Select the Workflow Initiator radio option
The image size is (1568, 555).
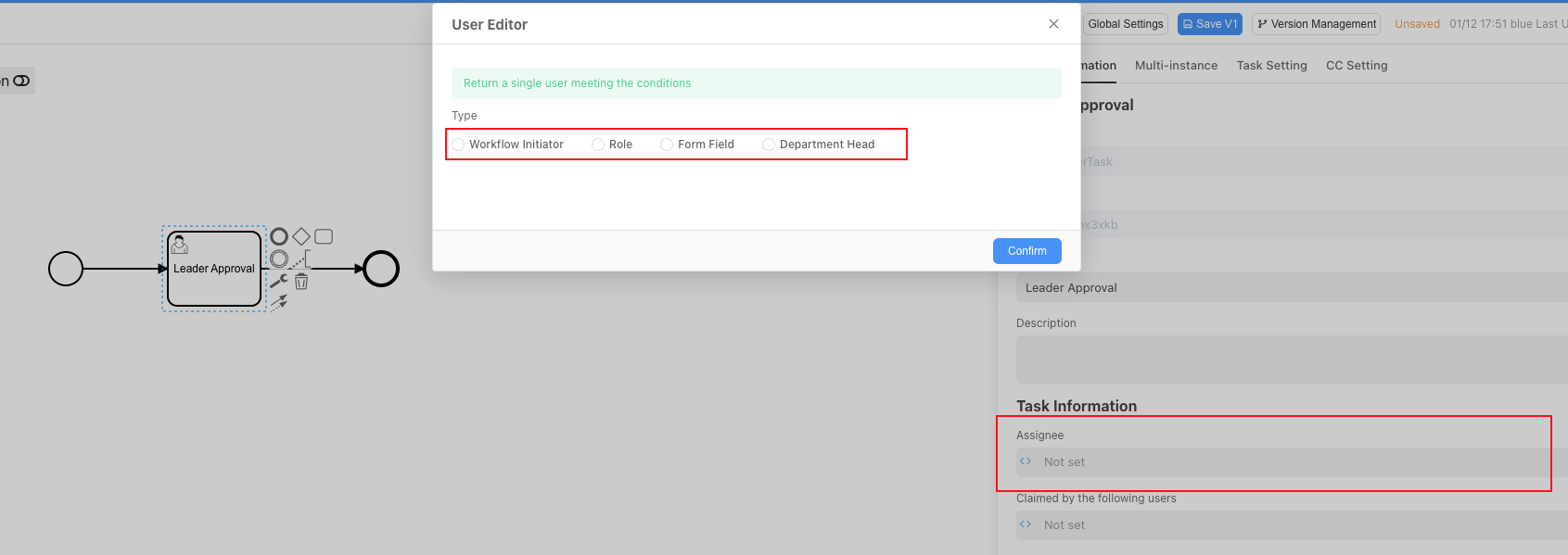click(458, 145)
